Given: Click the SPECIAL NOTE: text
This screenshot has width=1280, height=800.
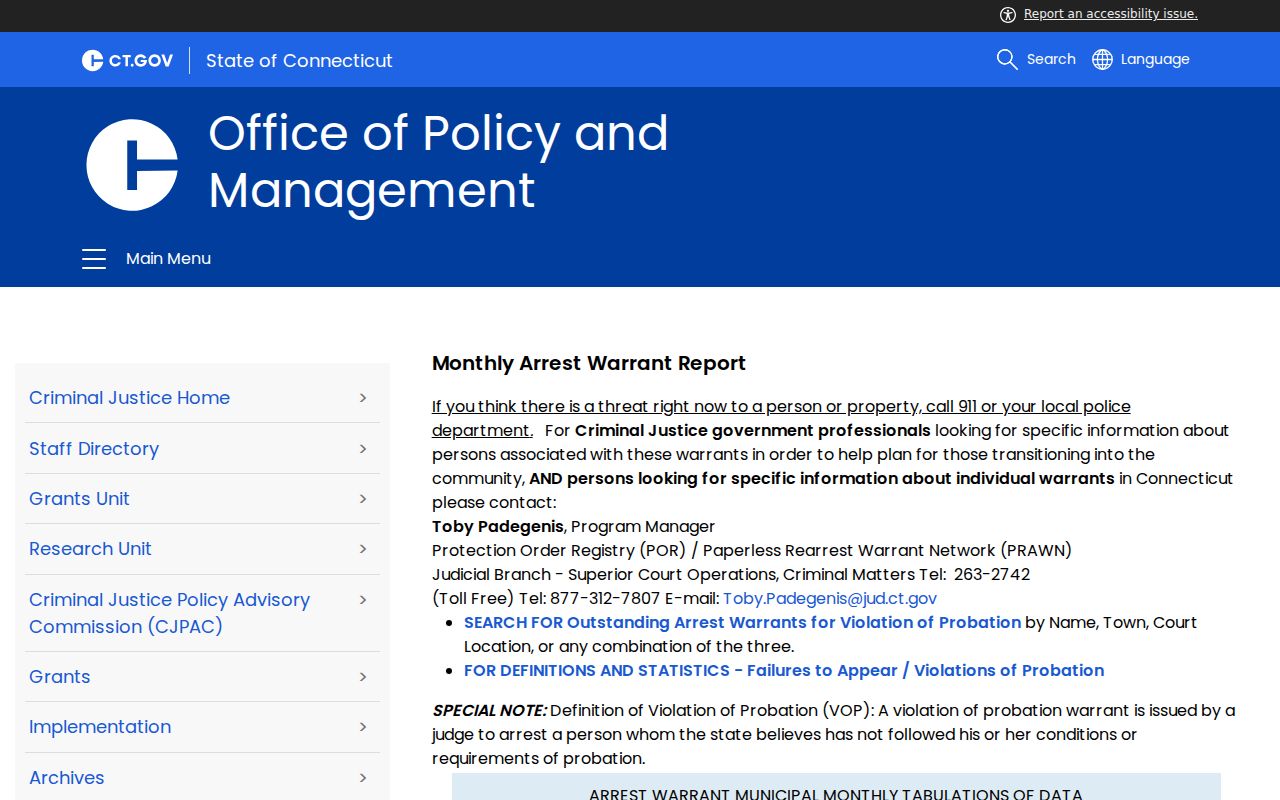Looking at the screenshot, I should click(x=489, y=711).
